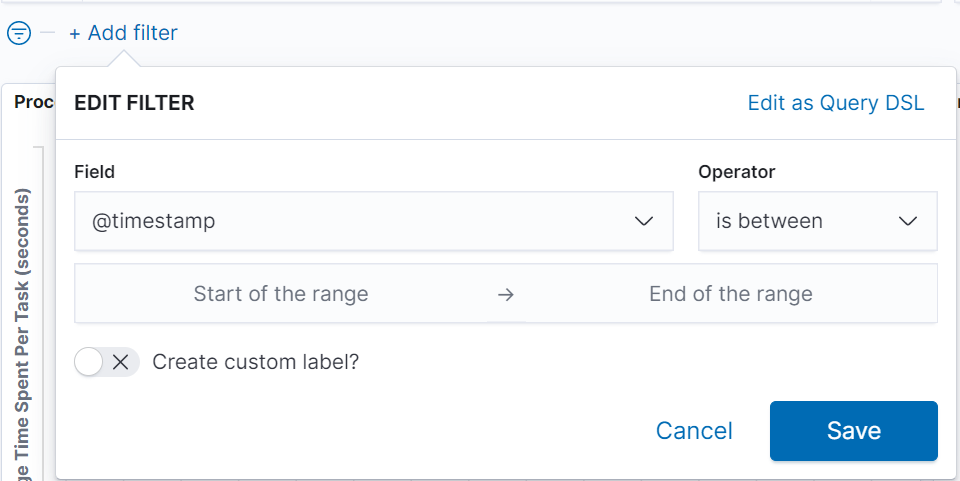Image resolution: width=960 pixels, height=481 pixels.
Task: Click the Add filter link
Action: [x=123, y=33]
